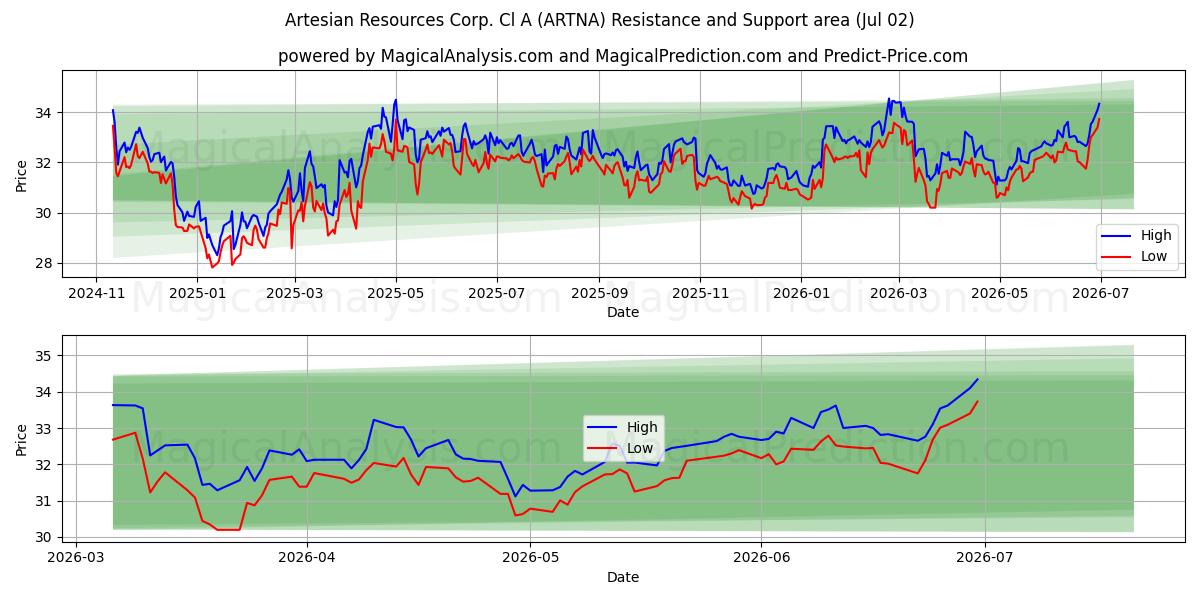Image resolution: width=1200 pixels, height=600 pixels.
Task: Click the '2026-06' date tick on the bottom chart
Action: 761,558
